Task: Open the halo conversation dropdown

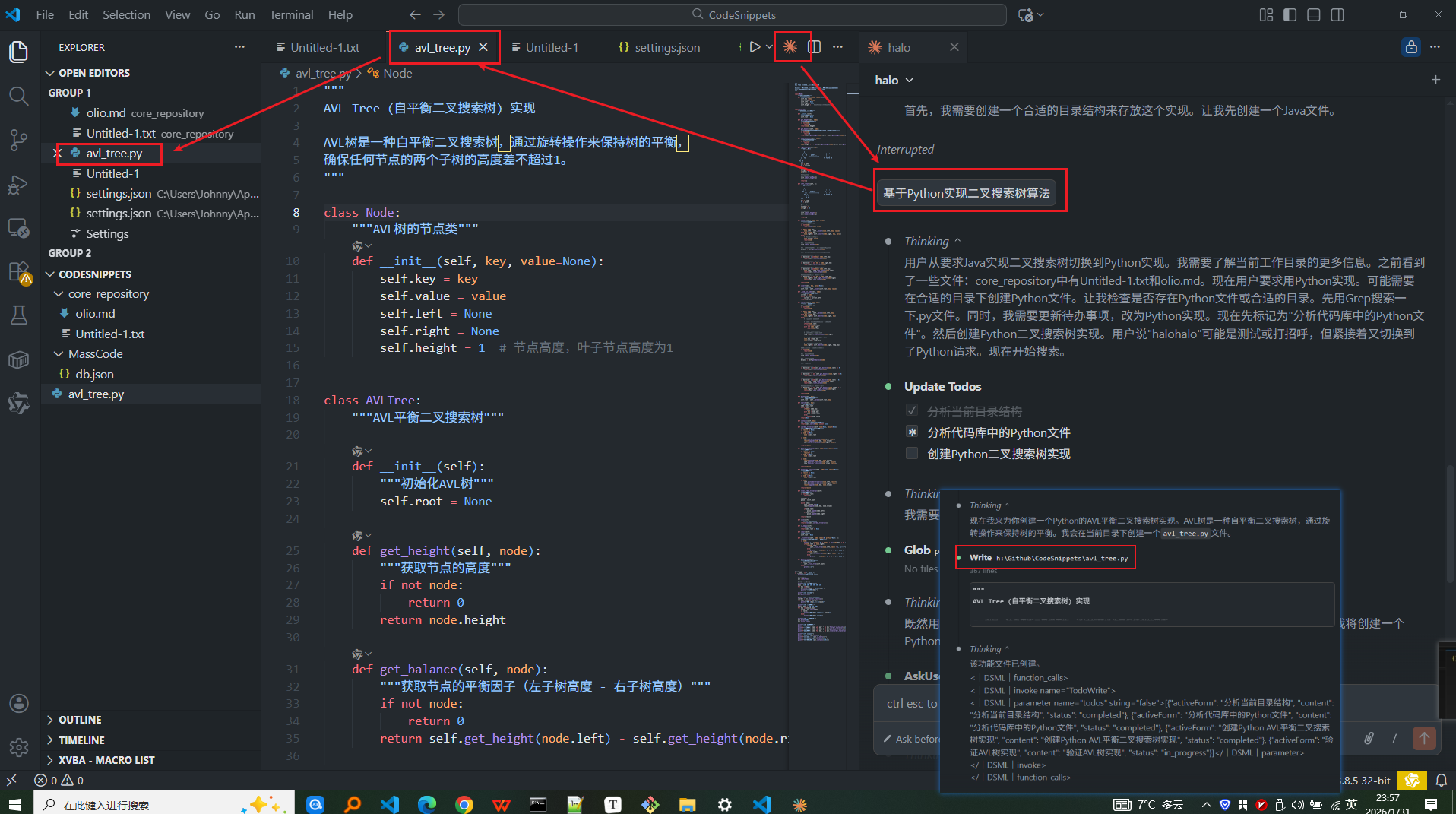Action: coord(894,80)
